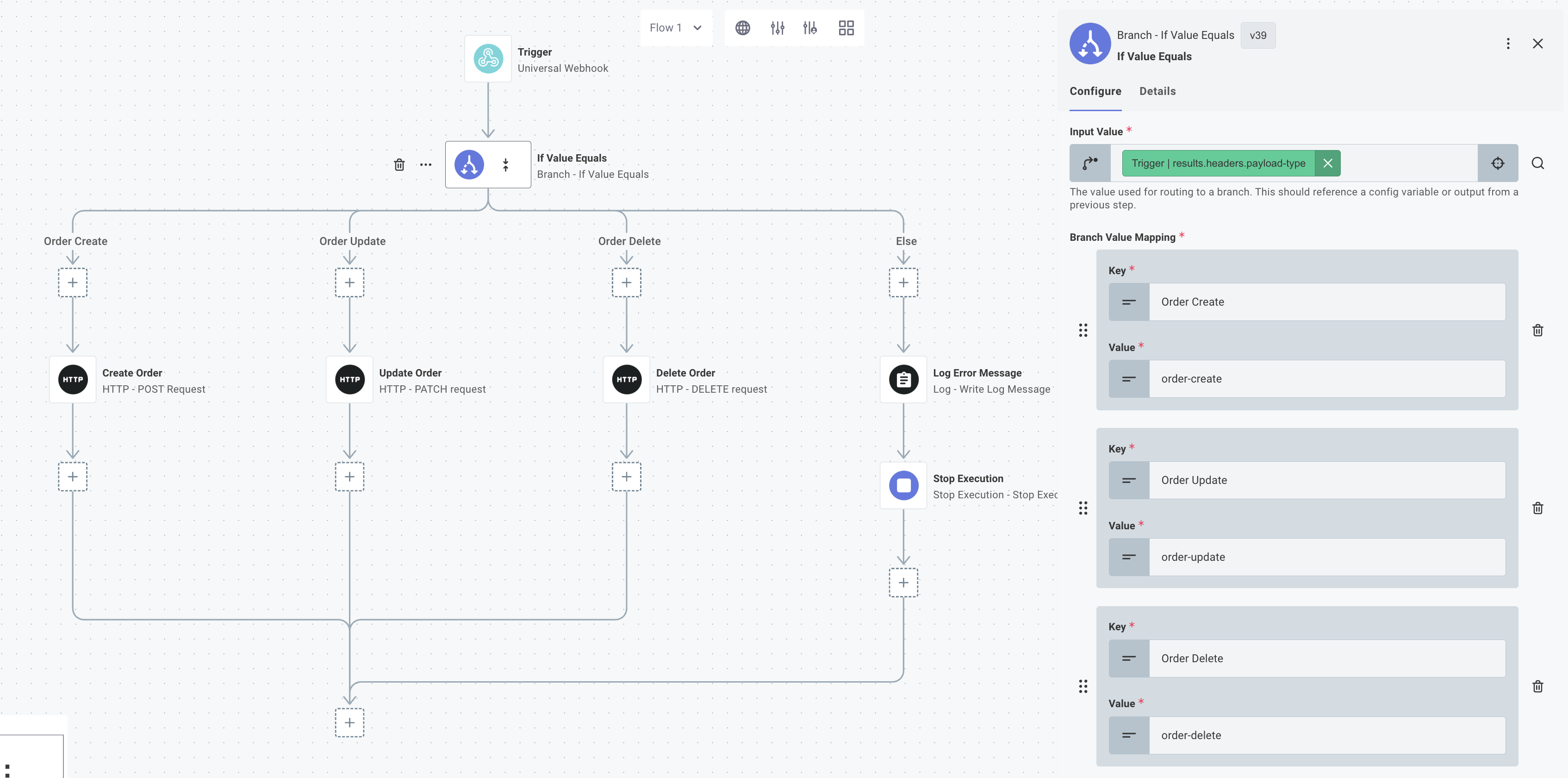Screen dimensions: 1568x778
Task: Click the Universal Webhook trigger icon
Action: 487,59
